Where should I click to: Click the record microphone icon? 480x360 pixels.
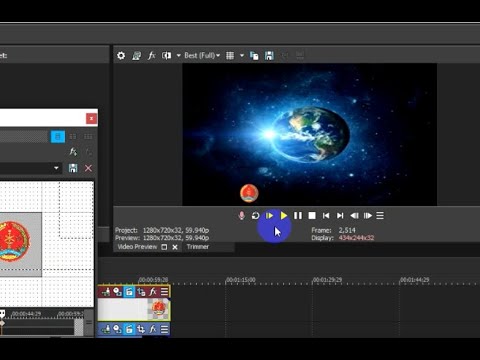[x=242, y=216]
